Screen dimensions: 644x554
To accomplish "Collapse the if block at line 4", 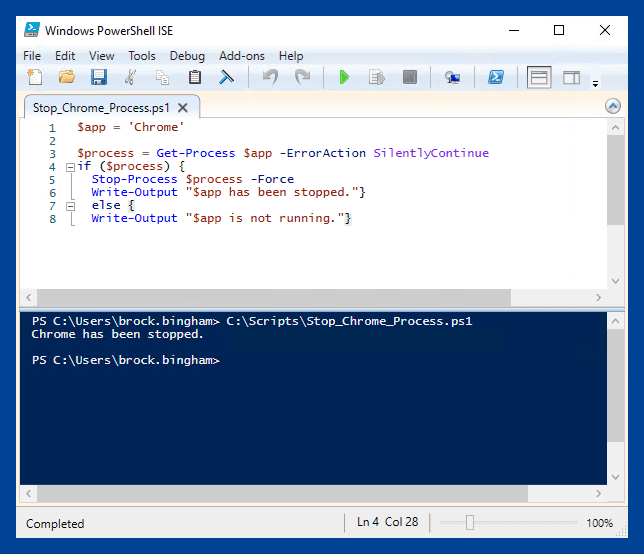I will pos(70,167).
